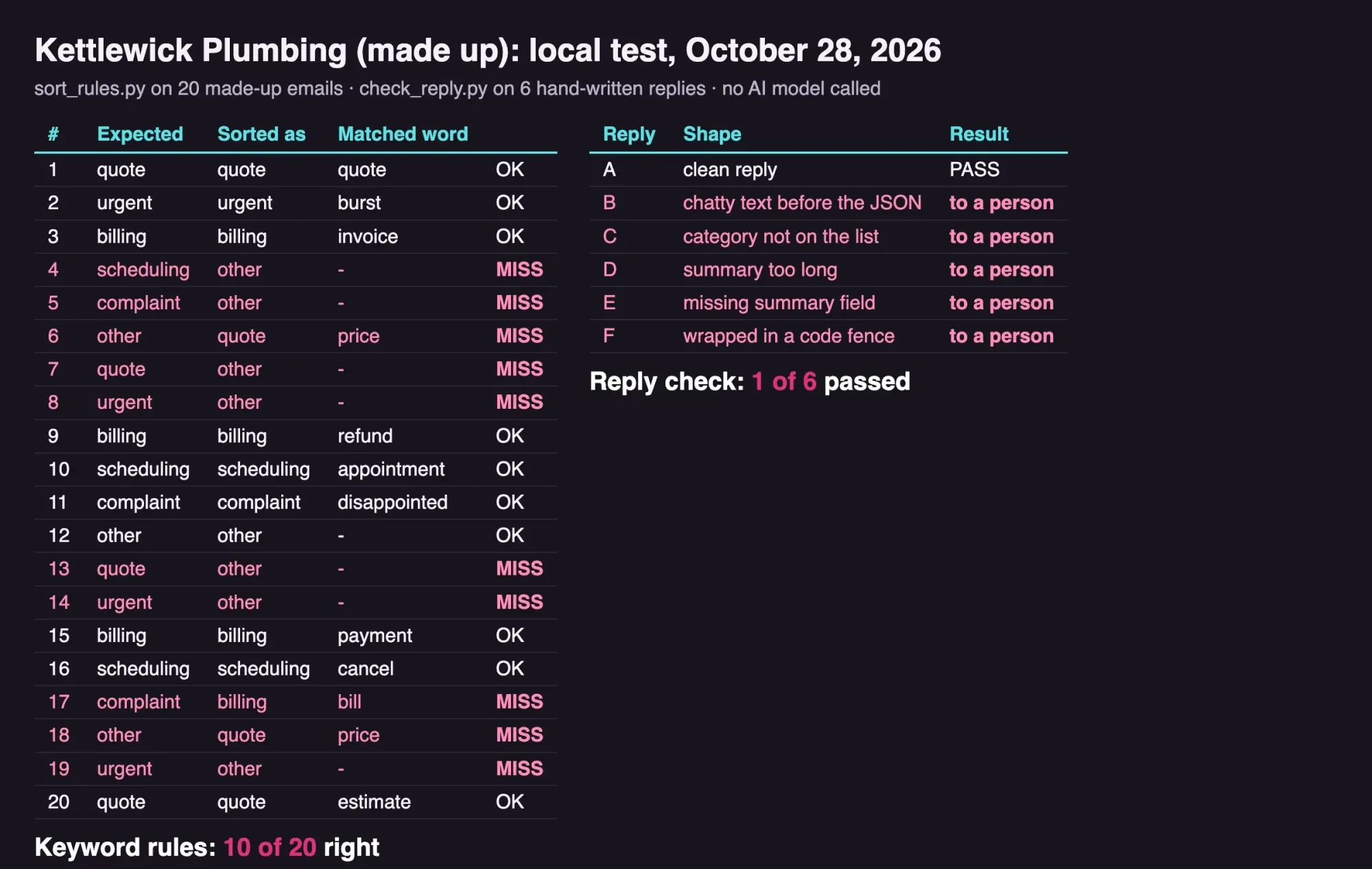Click the 'Expected' column header
The image size is (1372, 869).
tap(140, 134)
